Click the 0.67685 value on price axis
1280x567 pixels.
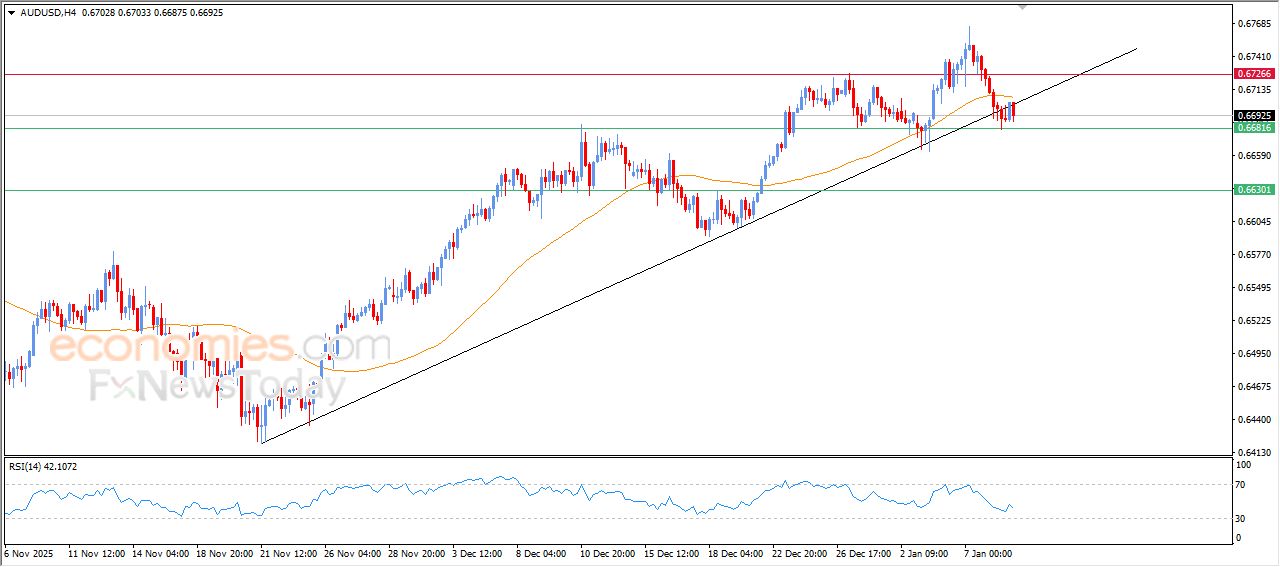pyautogui.click(x=1253, y=23)
